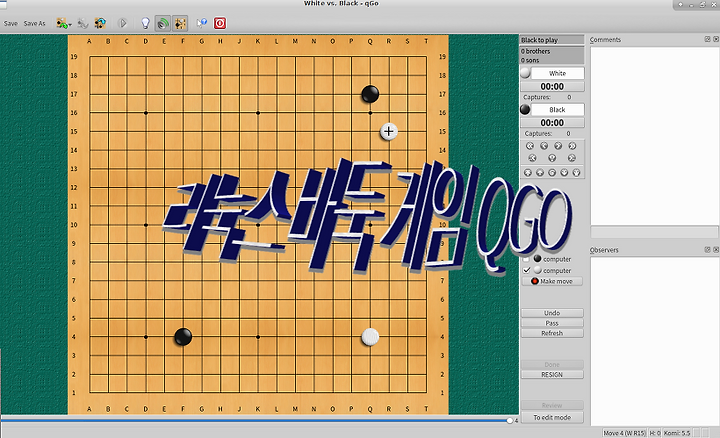Image resolution: width=720 pixels, height=438 pixels.
Task: Click the Pass button
Action: [552, 323]
